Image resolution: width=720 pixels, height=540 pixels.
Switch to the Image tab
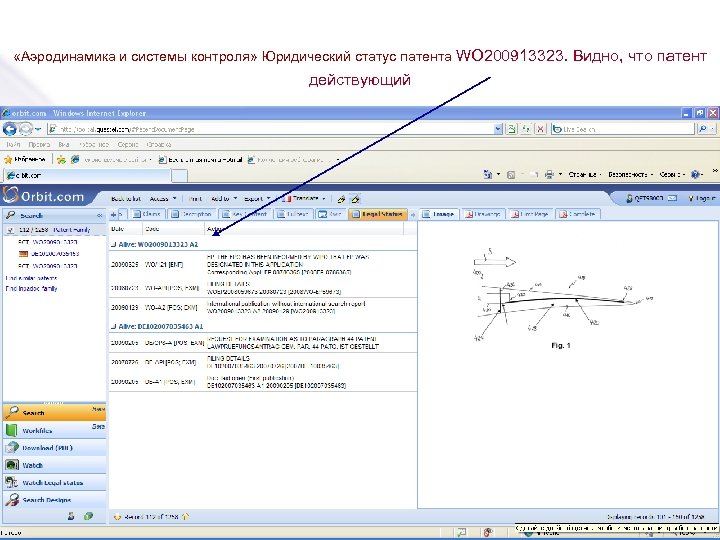coord(439,214)
